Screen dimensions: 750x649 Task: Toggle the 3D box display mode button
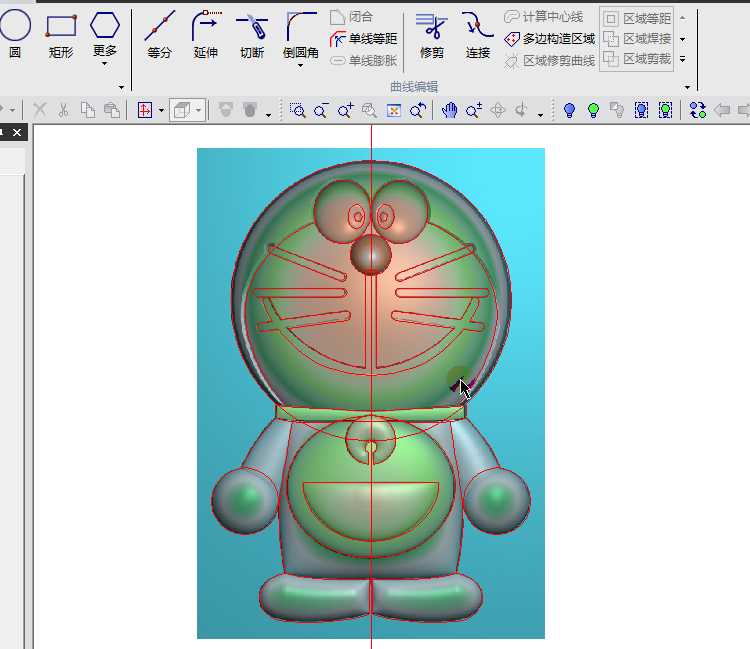pos(182,110)
